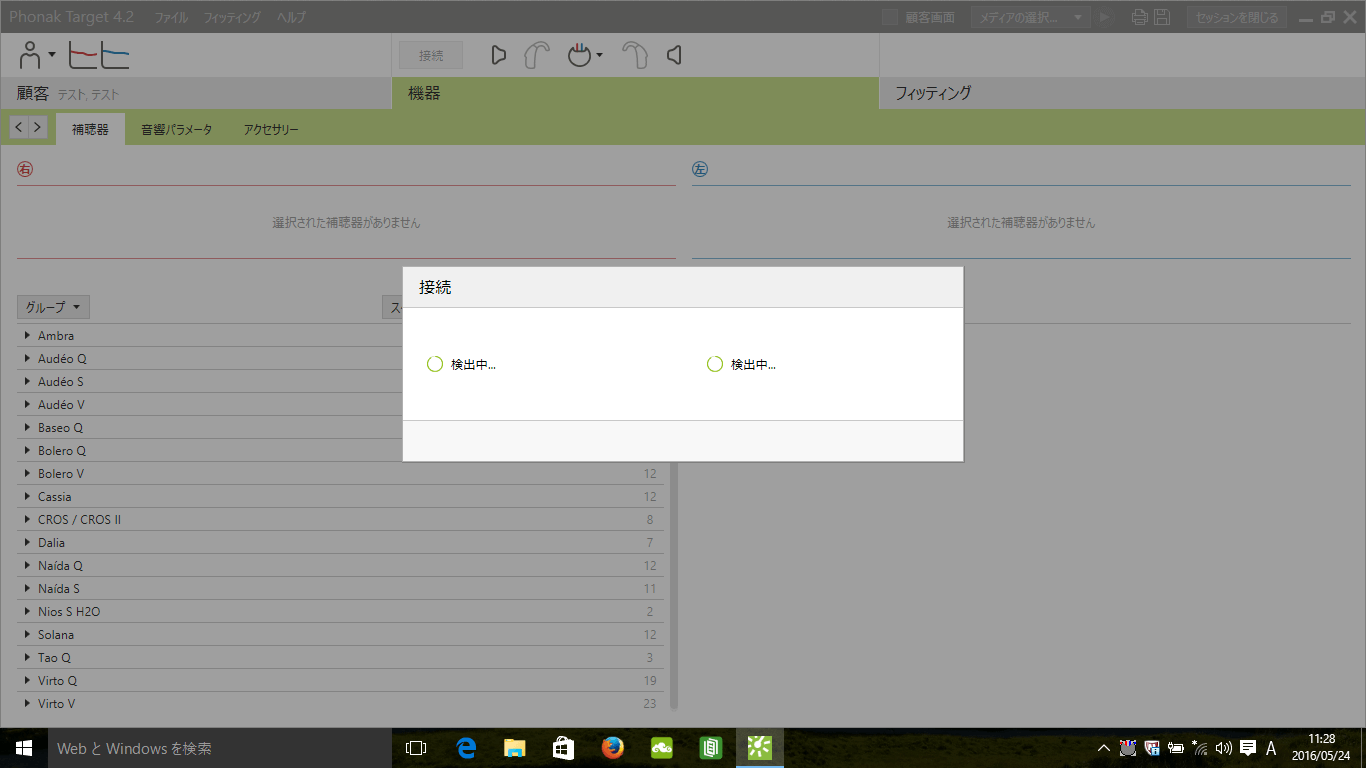Go to the 顧客 section
The image size is (1366, 768).
[196, 93]
